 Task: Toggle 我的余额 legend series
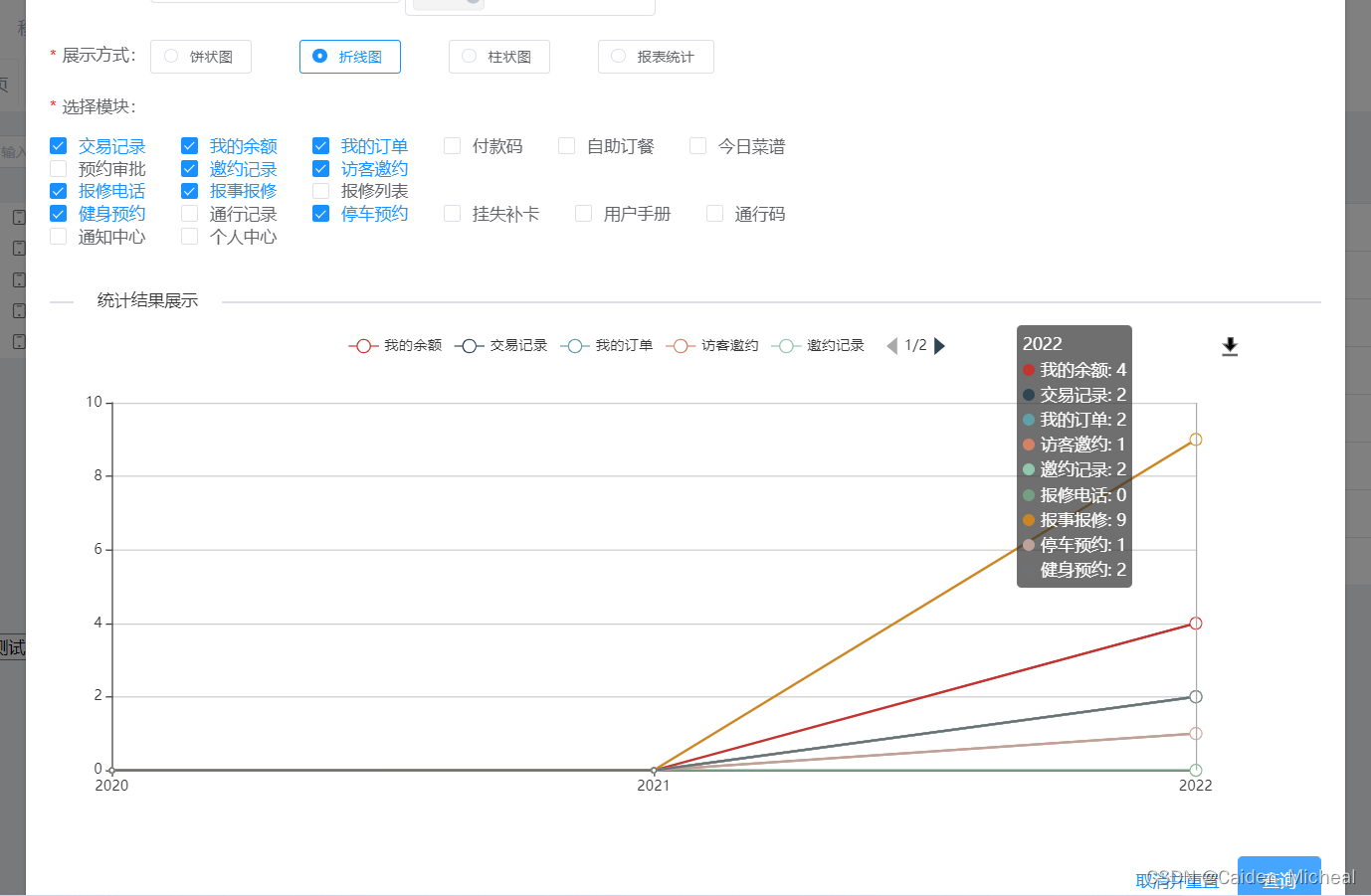coord(395,346)
